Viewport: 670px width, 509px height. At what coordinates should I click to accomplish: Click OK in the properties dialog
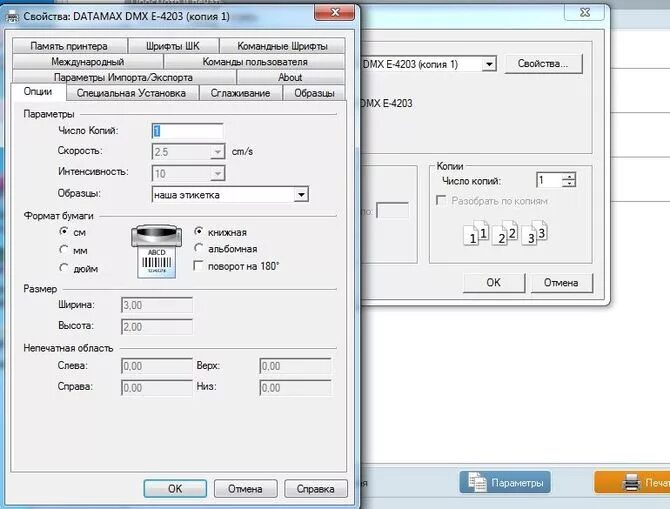[x=175, y=488]
